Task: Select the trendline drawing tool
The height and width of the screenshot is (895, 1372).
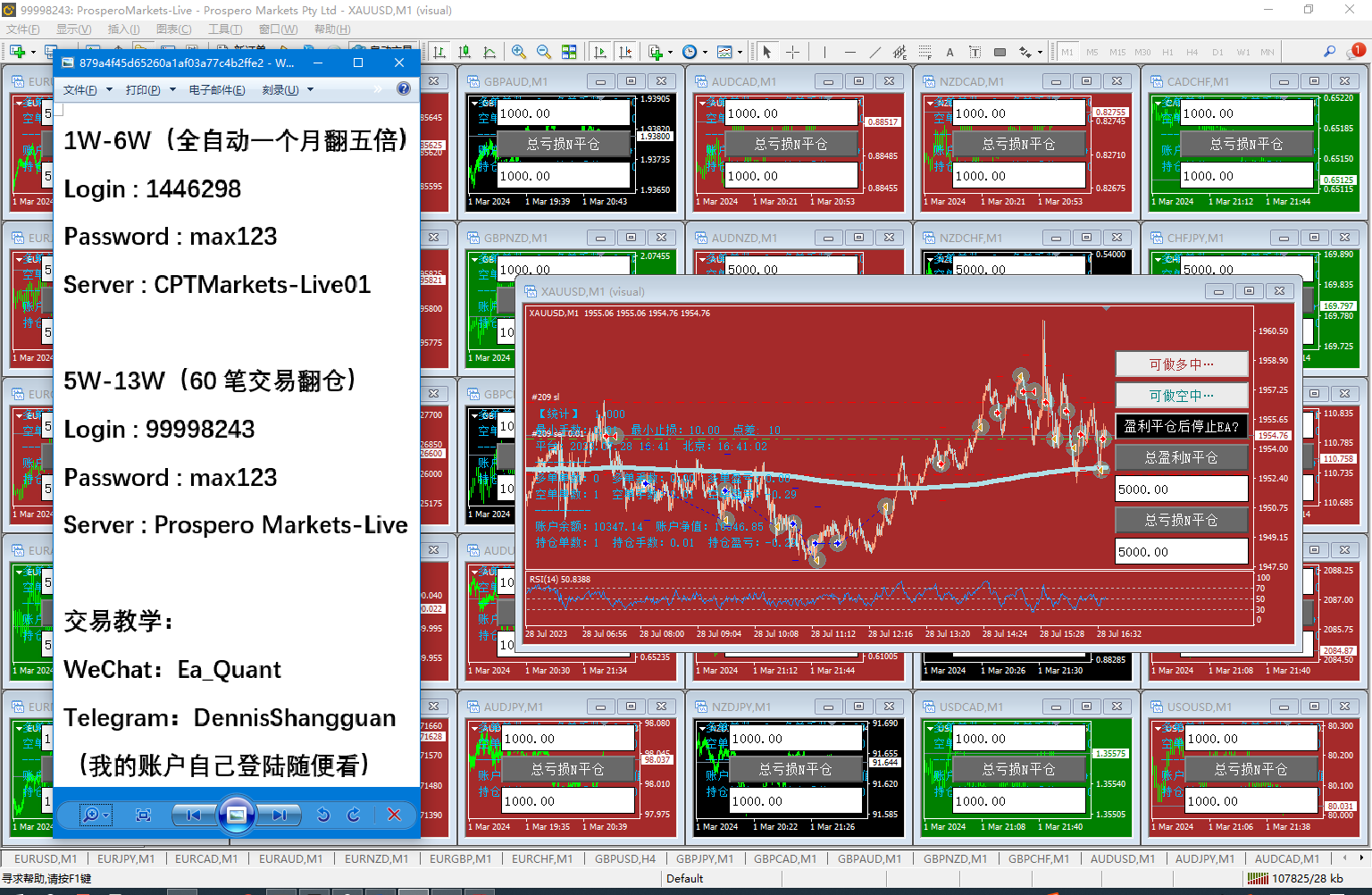Action: coord(874,52)
